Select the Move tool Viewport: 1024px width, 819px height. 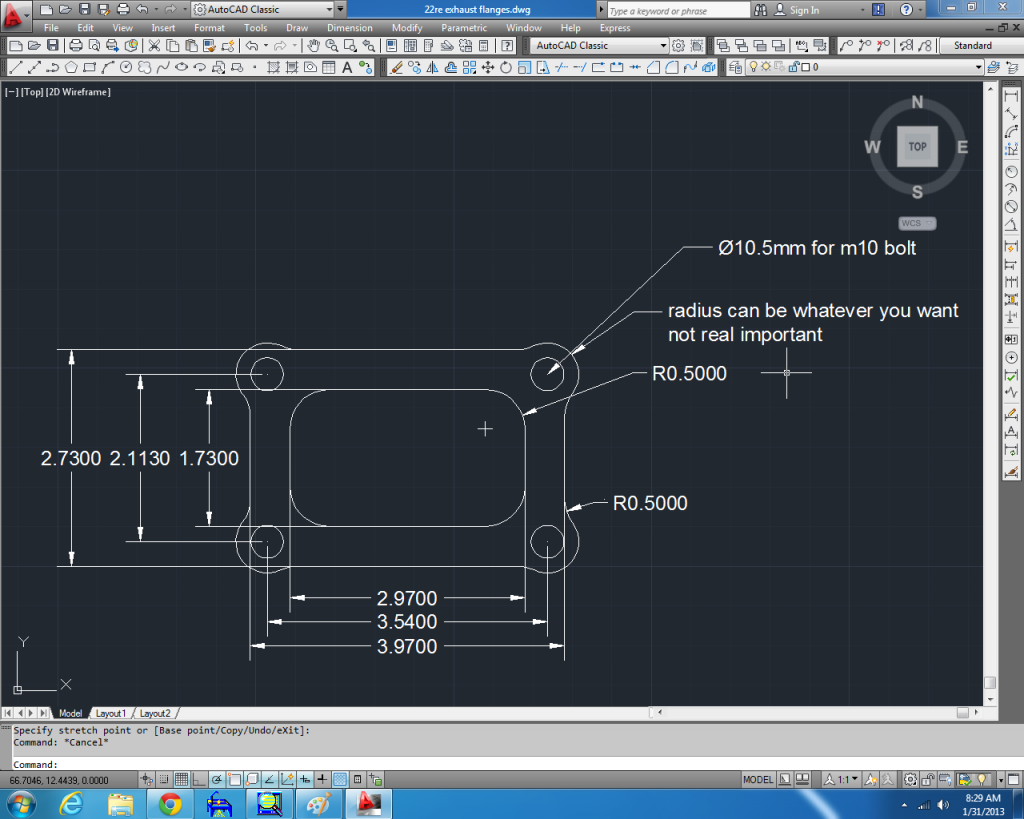pos(488,67)
